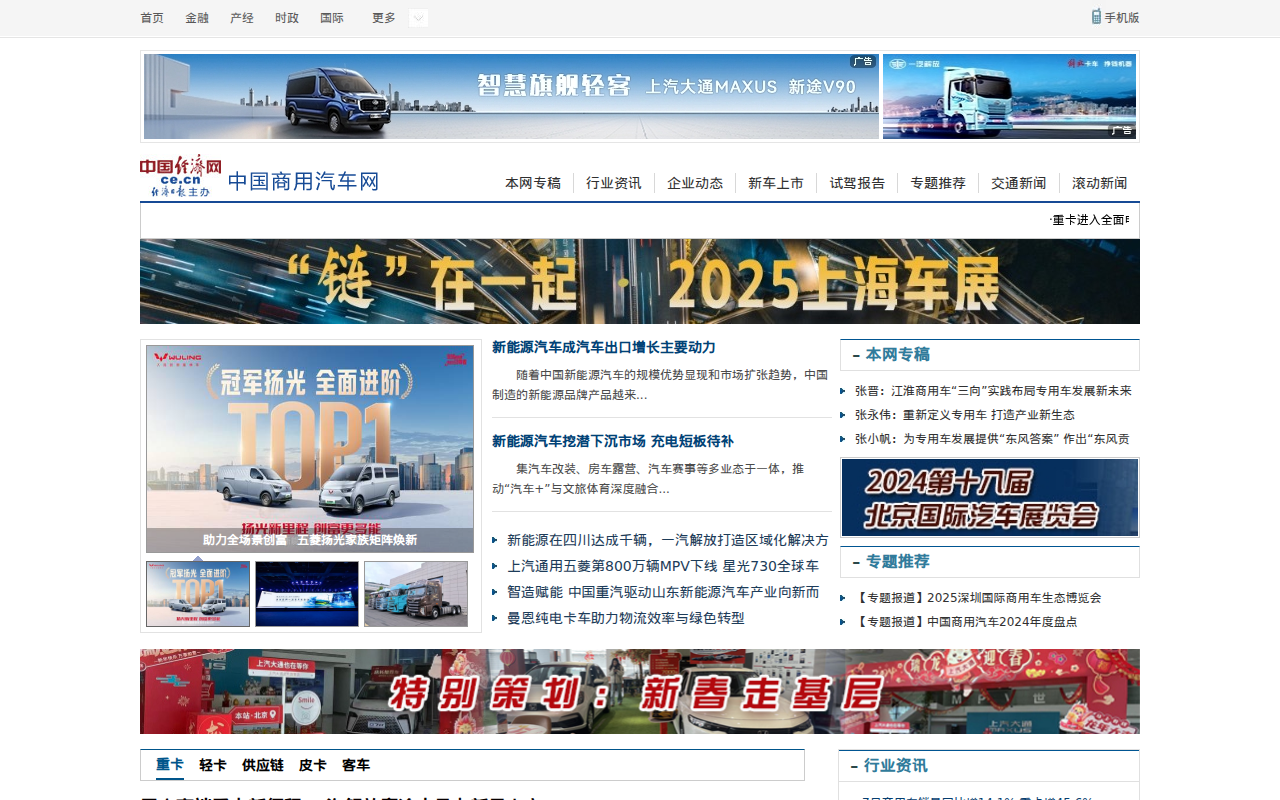Open headline 新能源汽车挖潜下沉市场 充电短板待补
The image size is (1280, 800).
[x=613, y=441]
